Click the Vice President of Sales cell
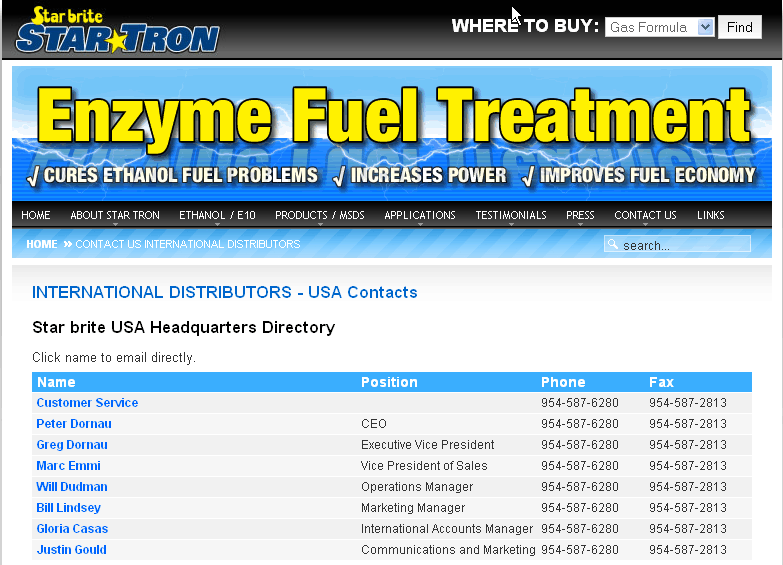 point(424,466)
